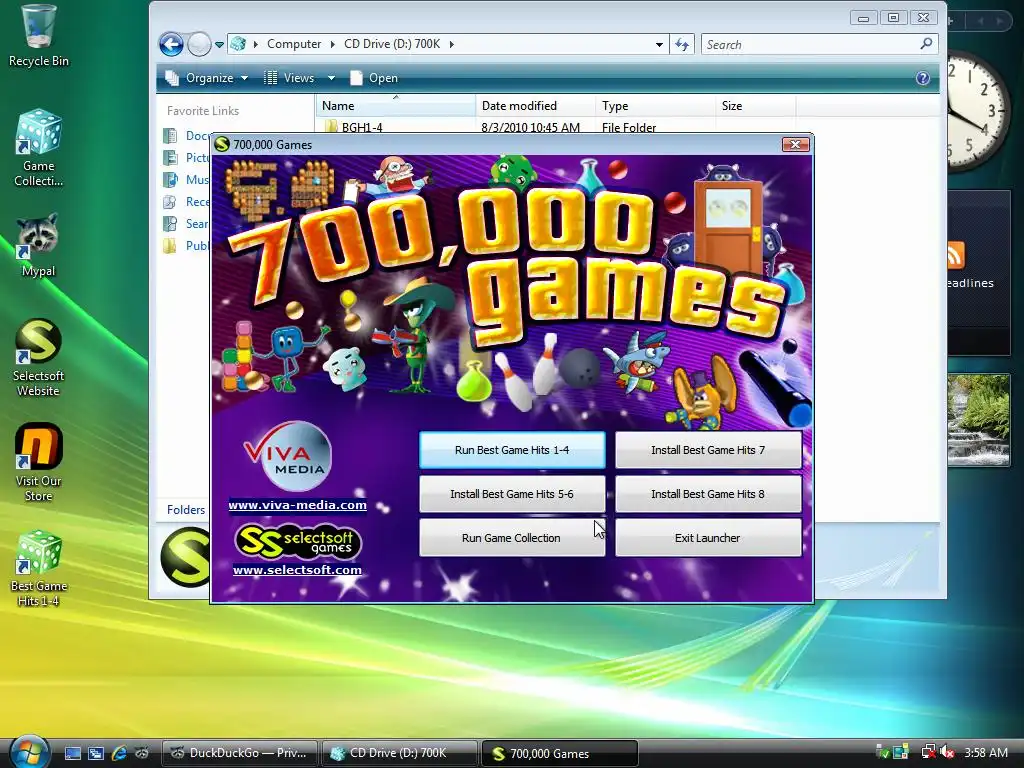Expand the address bar history dropdown
Screen dimensions: 1024x768
coord(659,44)
